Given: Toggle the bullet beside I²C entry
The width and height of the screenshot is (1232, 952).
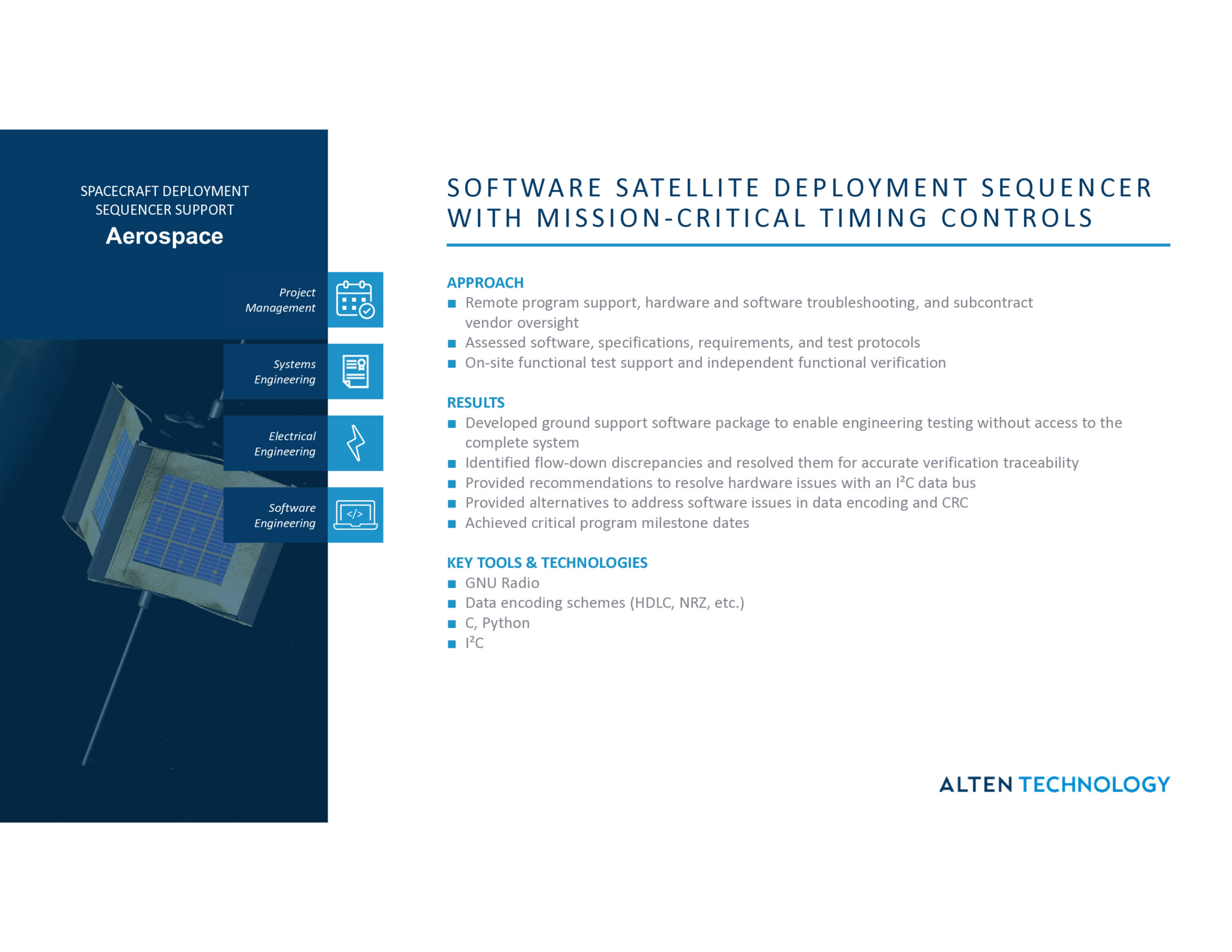Looking at the screenshot, I should click(453, 643).
